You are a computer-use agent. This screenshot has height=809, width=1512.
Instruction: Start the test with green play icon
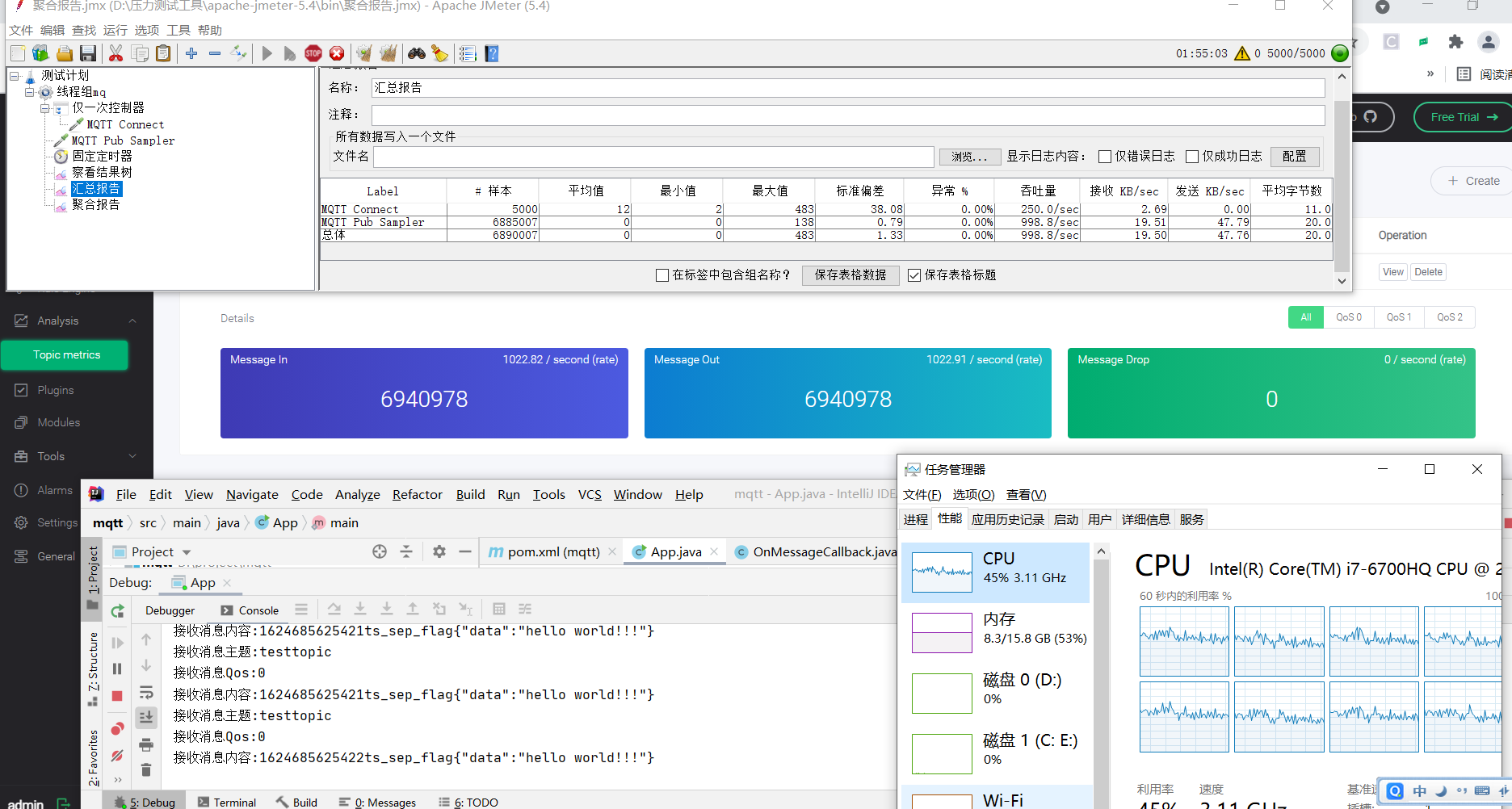point(267,53)
